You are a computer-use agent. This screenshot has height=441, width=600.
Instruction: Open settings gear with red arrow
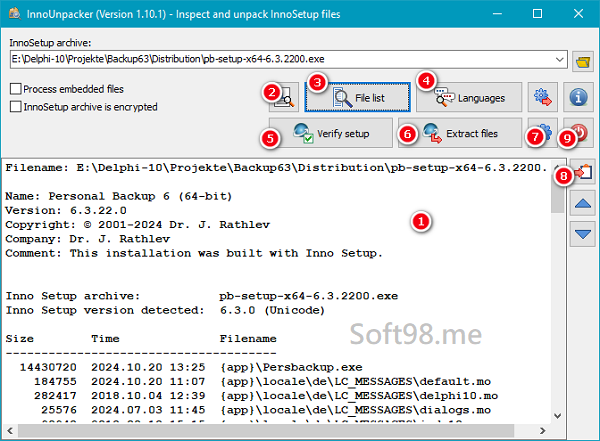[543, 98]
